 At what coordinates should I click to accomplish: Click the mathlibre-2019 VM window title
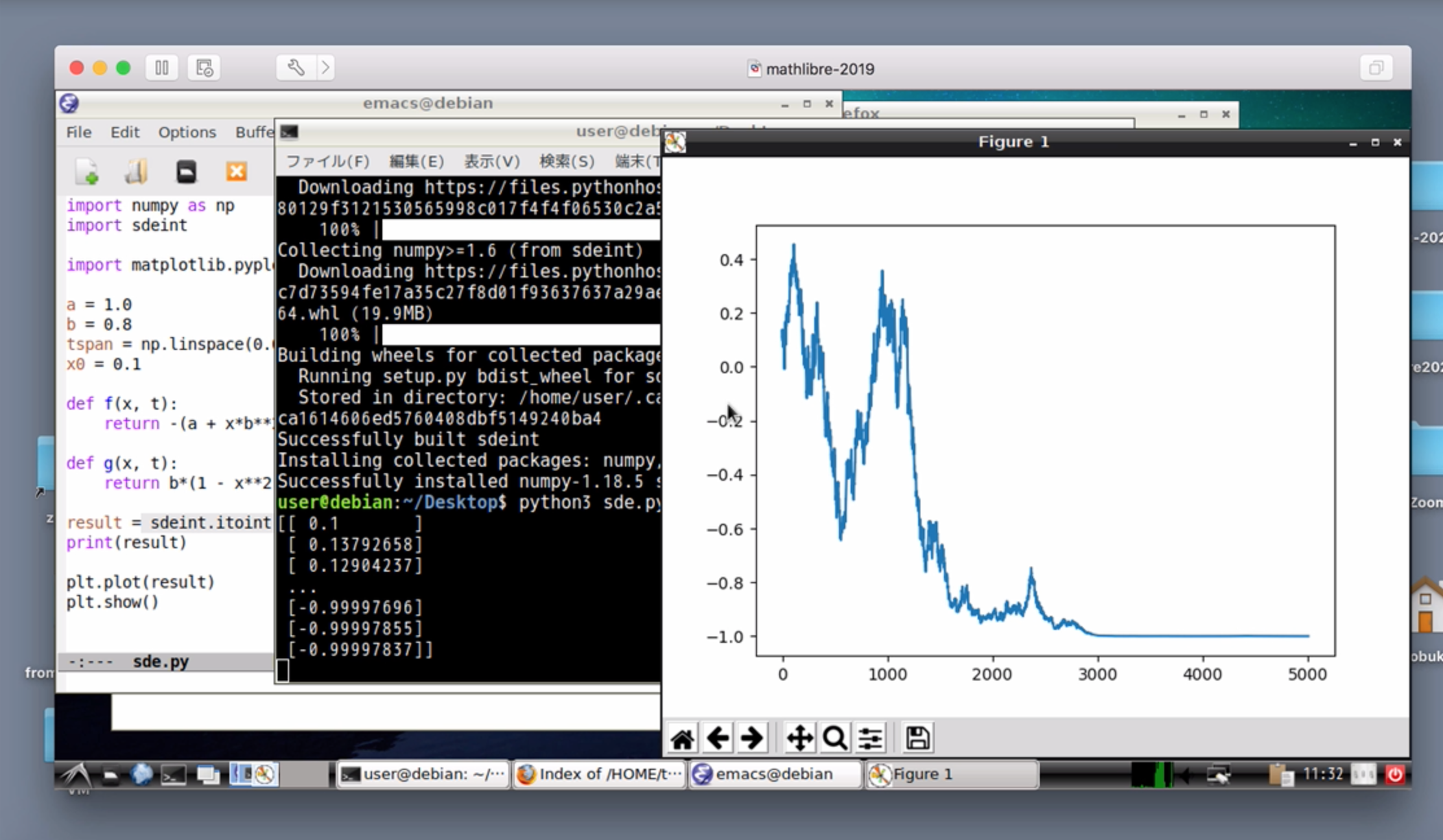coord(819,69)
